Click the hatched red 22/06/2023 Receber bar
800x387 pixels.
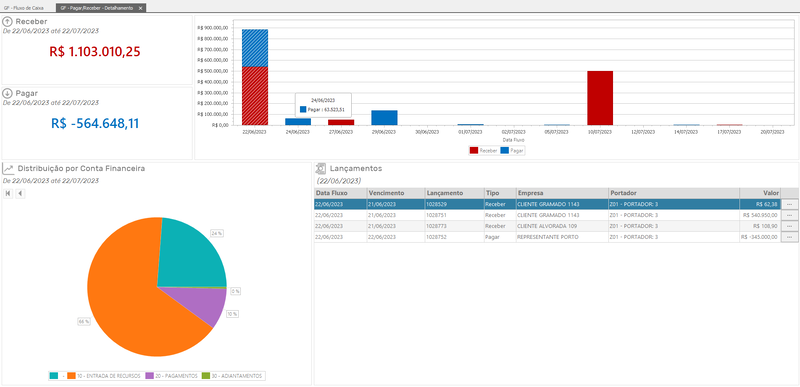pos(255,96)
